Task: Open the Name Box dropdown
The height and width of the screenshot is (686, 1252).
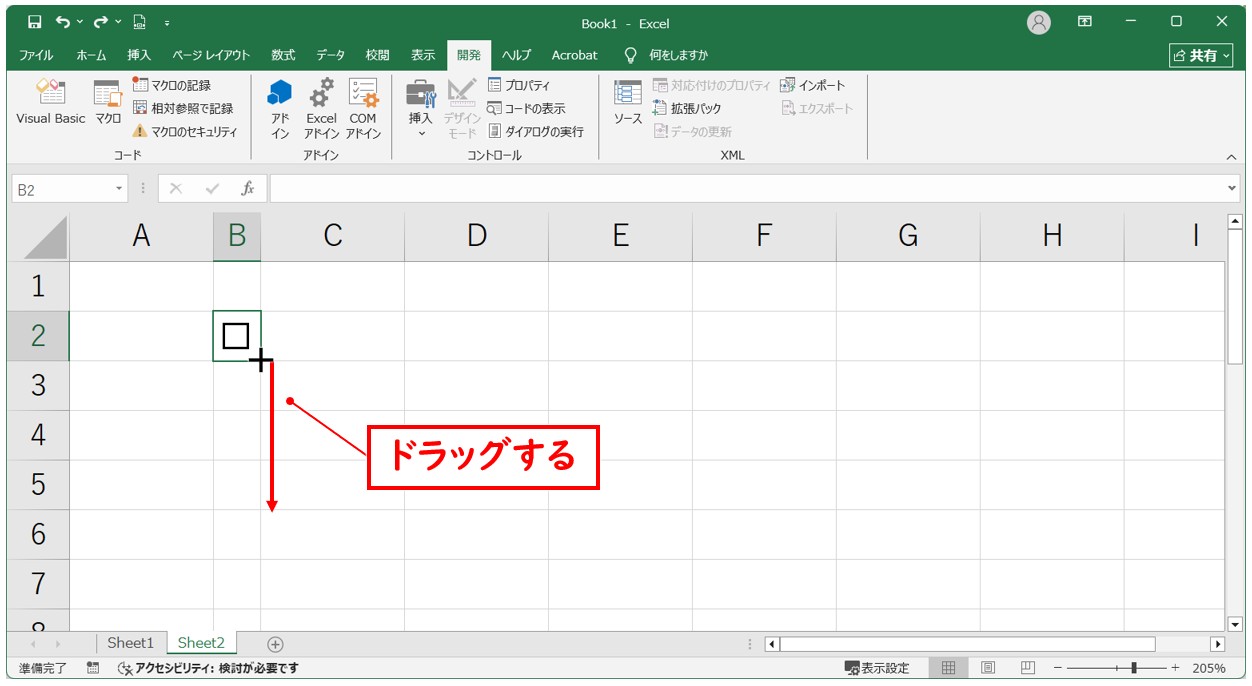Action: point(120,189)
